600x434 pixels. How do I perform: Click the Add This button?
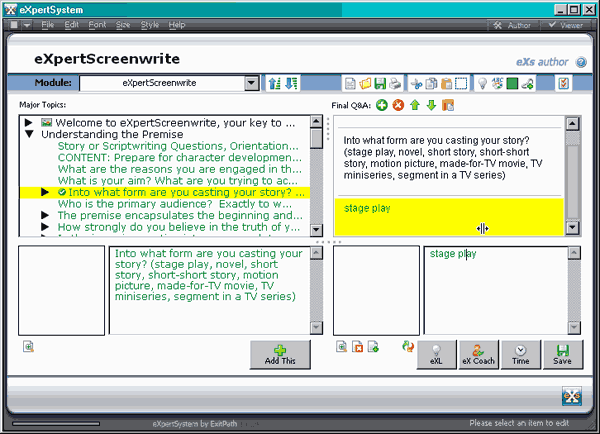coord(280,355)
